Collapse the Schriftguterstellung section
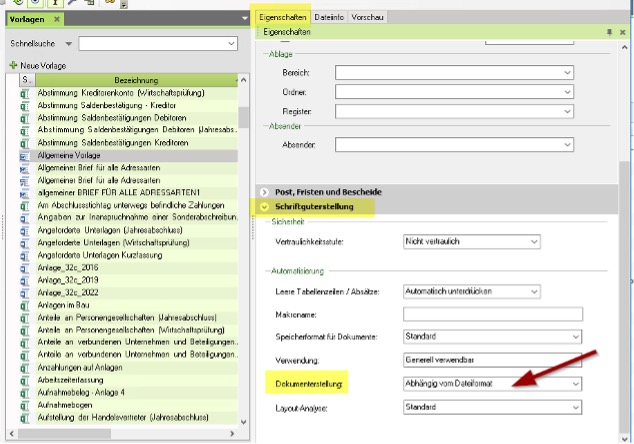 click(264, 207)
